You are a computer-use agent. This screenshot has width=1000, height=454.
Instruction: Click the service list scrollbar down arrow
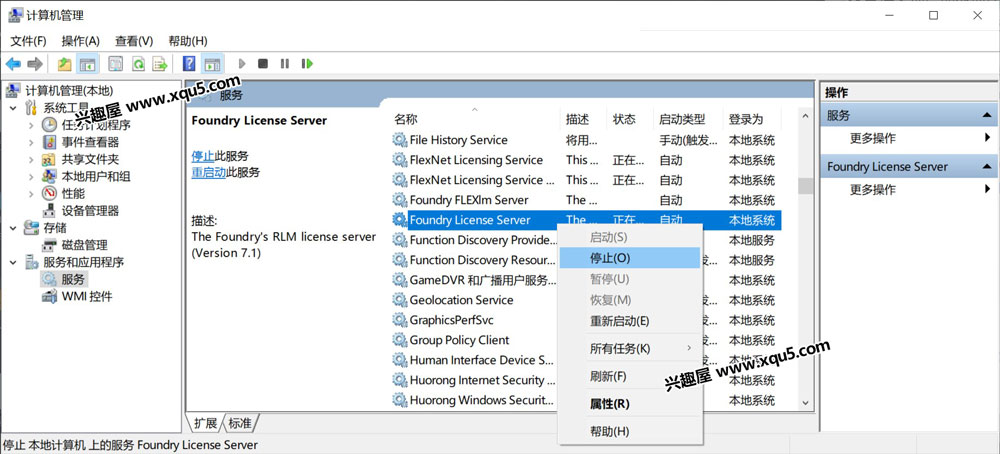pos(805,402)
